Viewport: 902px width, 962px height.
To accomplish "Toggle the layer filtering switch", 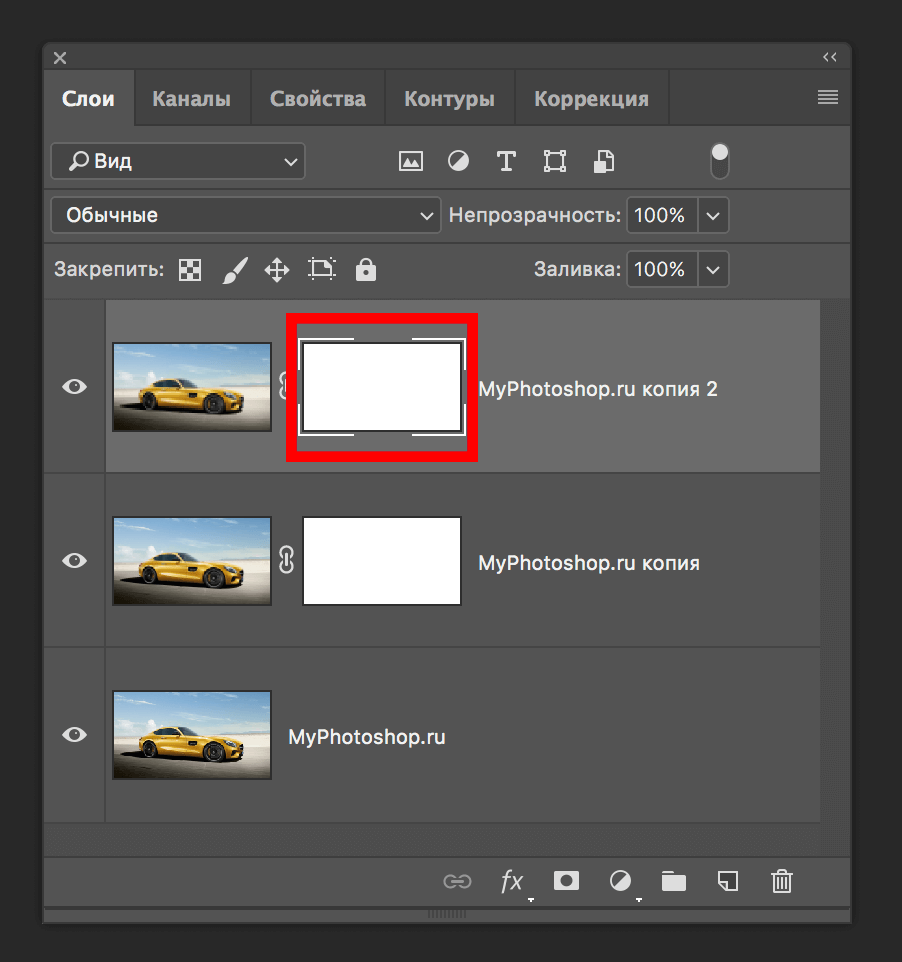I will click(x=719, y=161).
